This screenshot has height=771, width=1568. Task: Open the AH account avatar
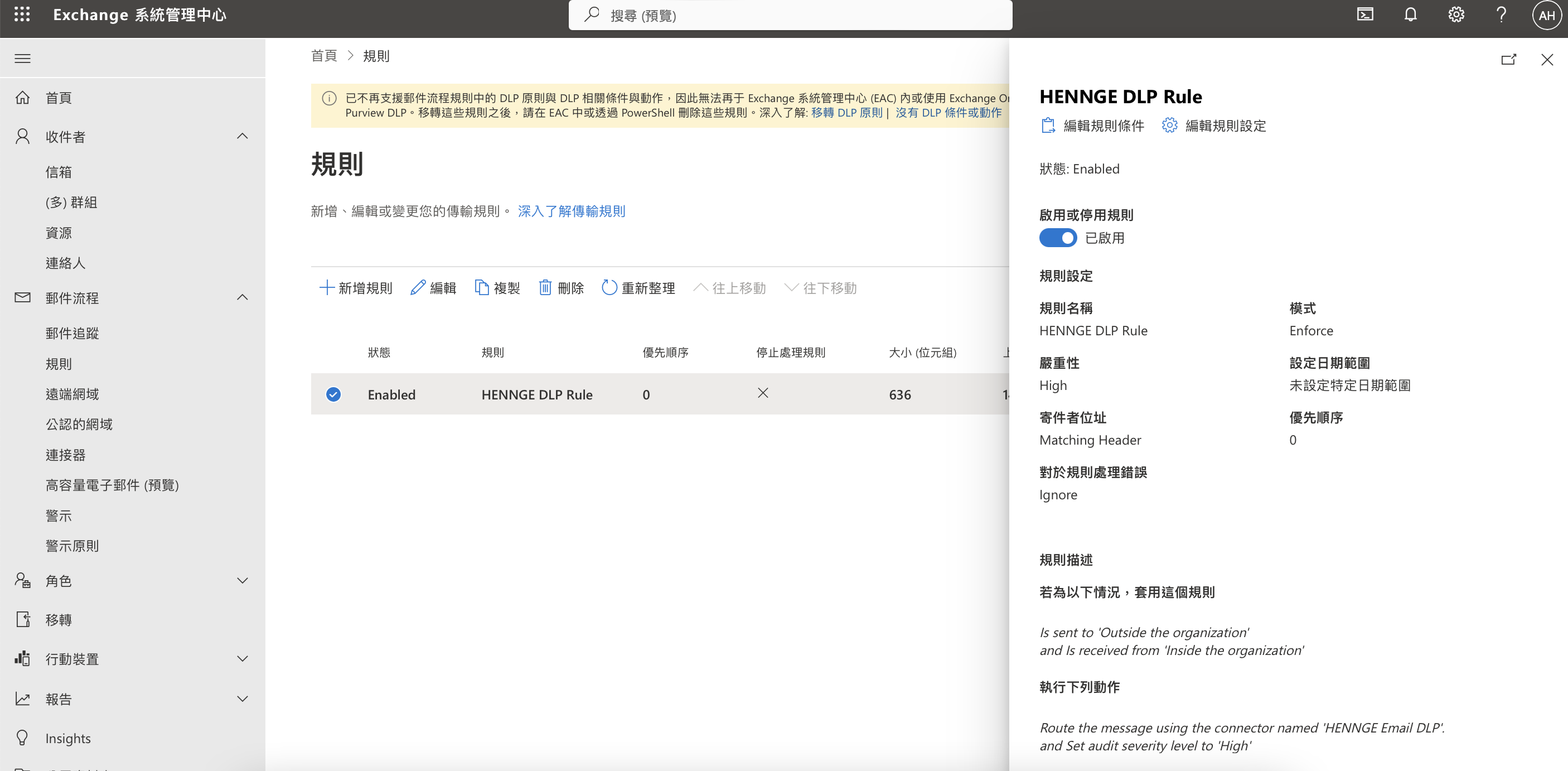click(x=1546, y=15)
